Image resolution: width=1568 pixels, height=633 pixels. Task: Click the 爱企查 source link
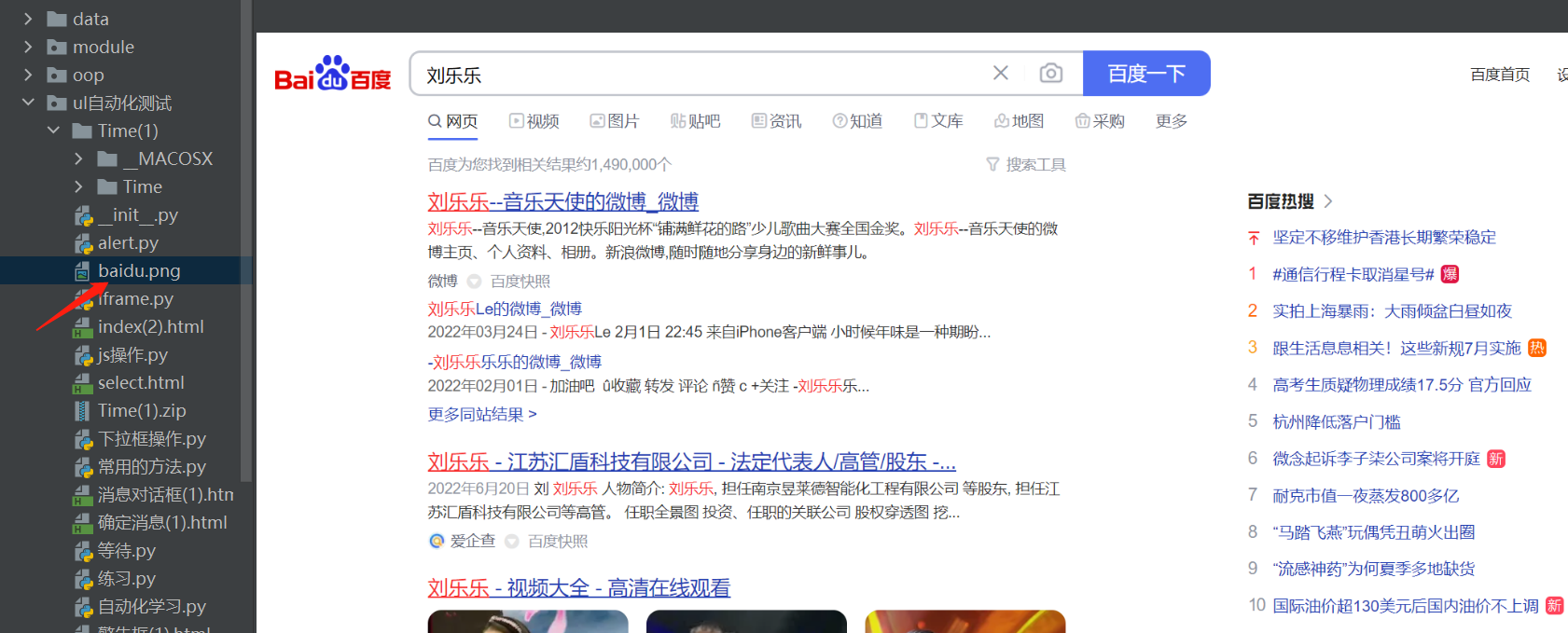pyautogui.click(x=462, y=542)
